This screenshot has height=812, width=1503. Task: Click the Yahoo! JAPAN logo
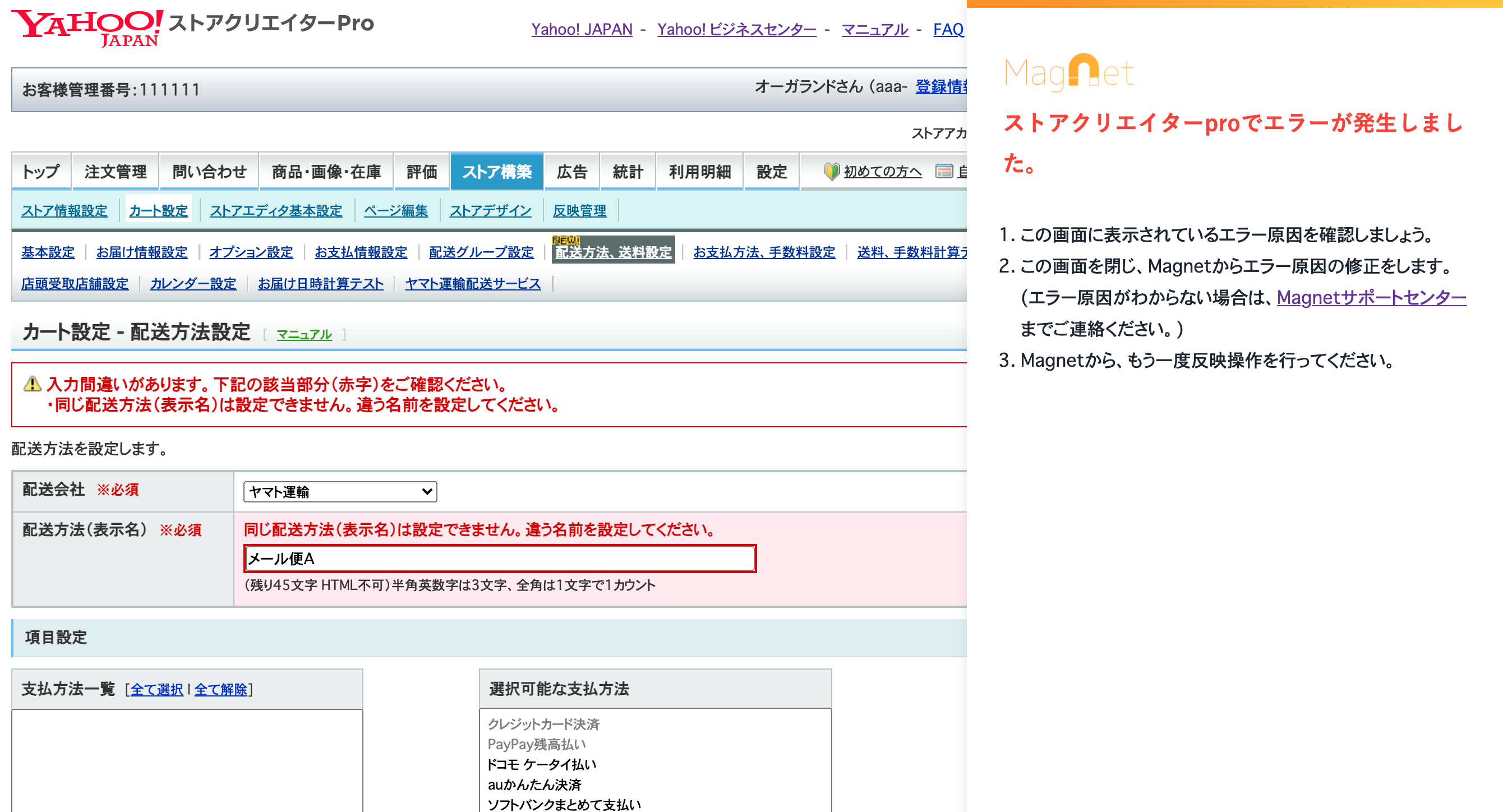(87, 27)
